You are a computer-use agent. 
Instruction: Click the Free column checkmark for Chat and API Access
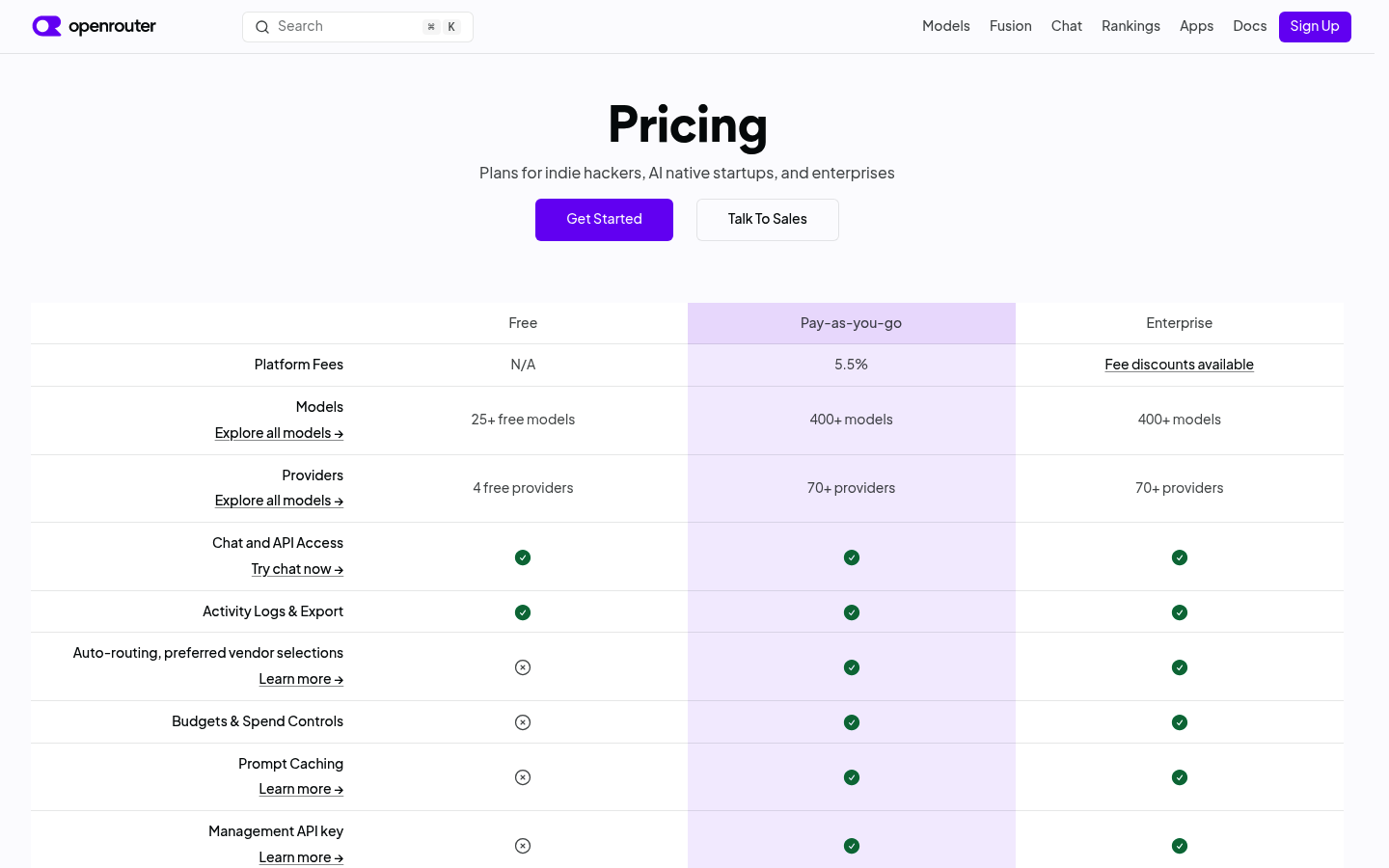(x=523, y=557)
